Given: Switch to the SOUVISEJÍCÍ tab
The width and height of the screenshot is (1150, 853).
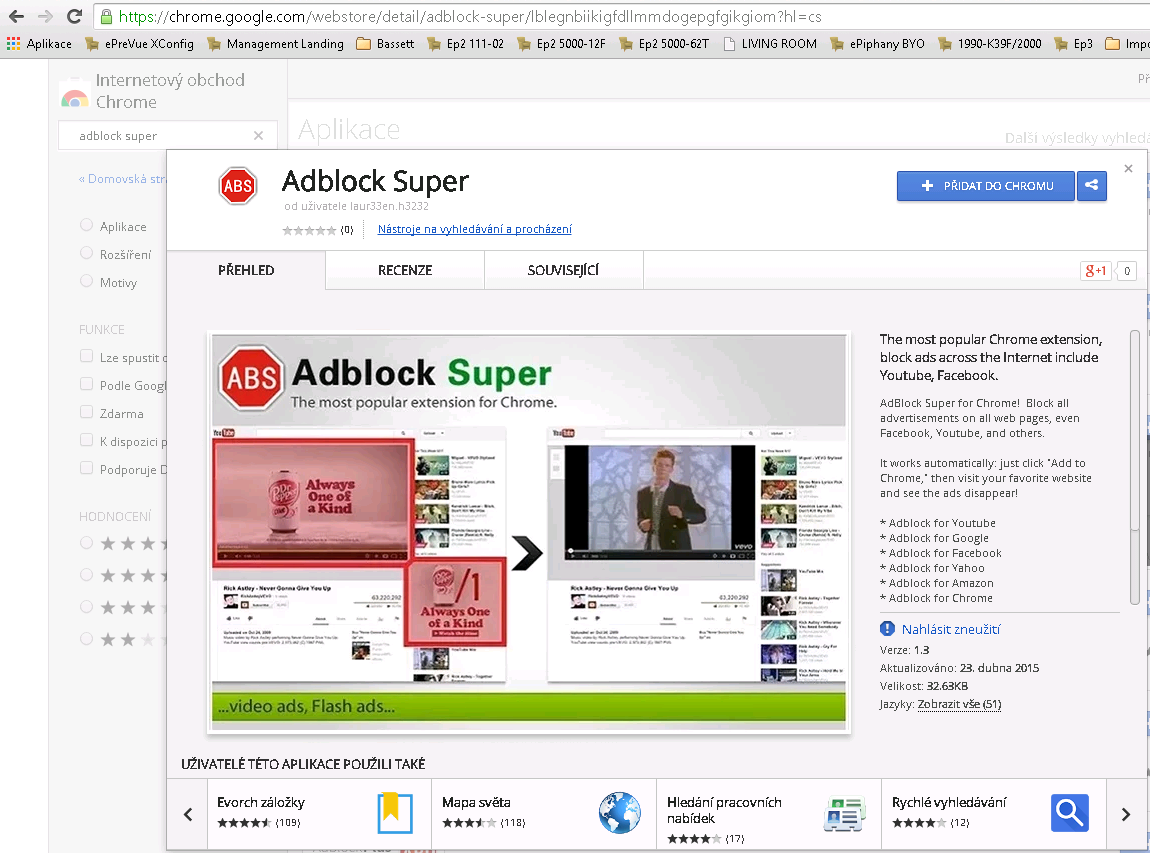Looking at the screenshot, I should click(563, 270).
